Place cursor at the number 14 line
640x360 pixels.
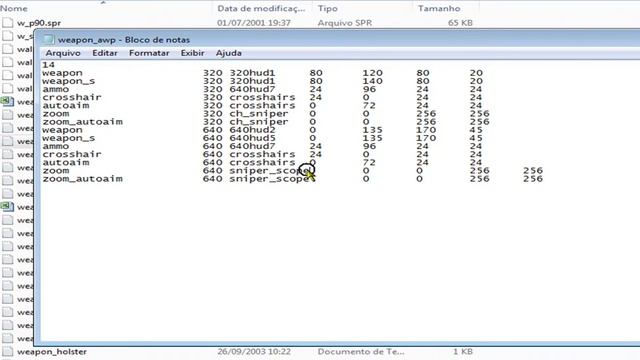[x=48, y=65]
